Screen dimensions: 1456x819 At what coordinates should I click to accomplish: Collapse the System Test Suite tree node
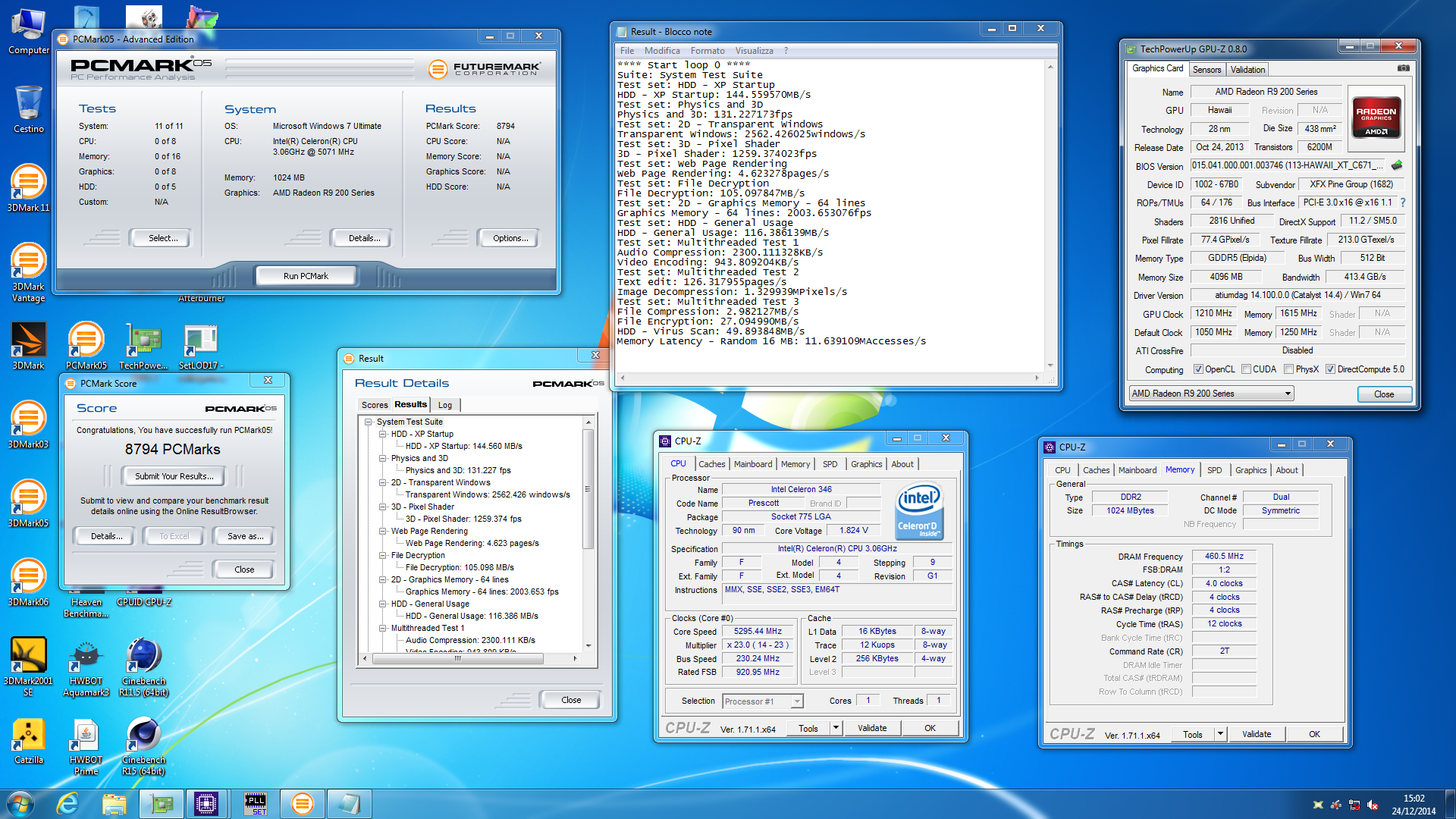coord(369,422)
